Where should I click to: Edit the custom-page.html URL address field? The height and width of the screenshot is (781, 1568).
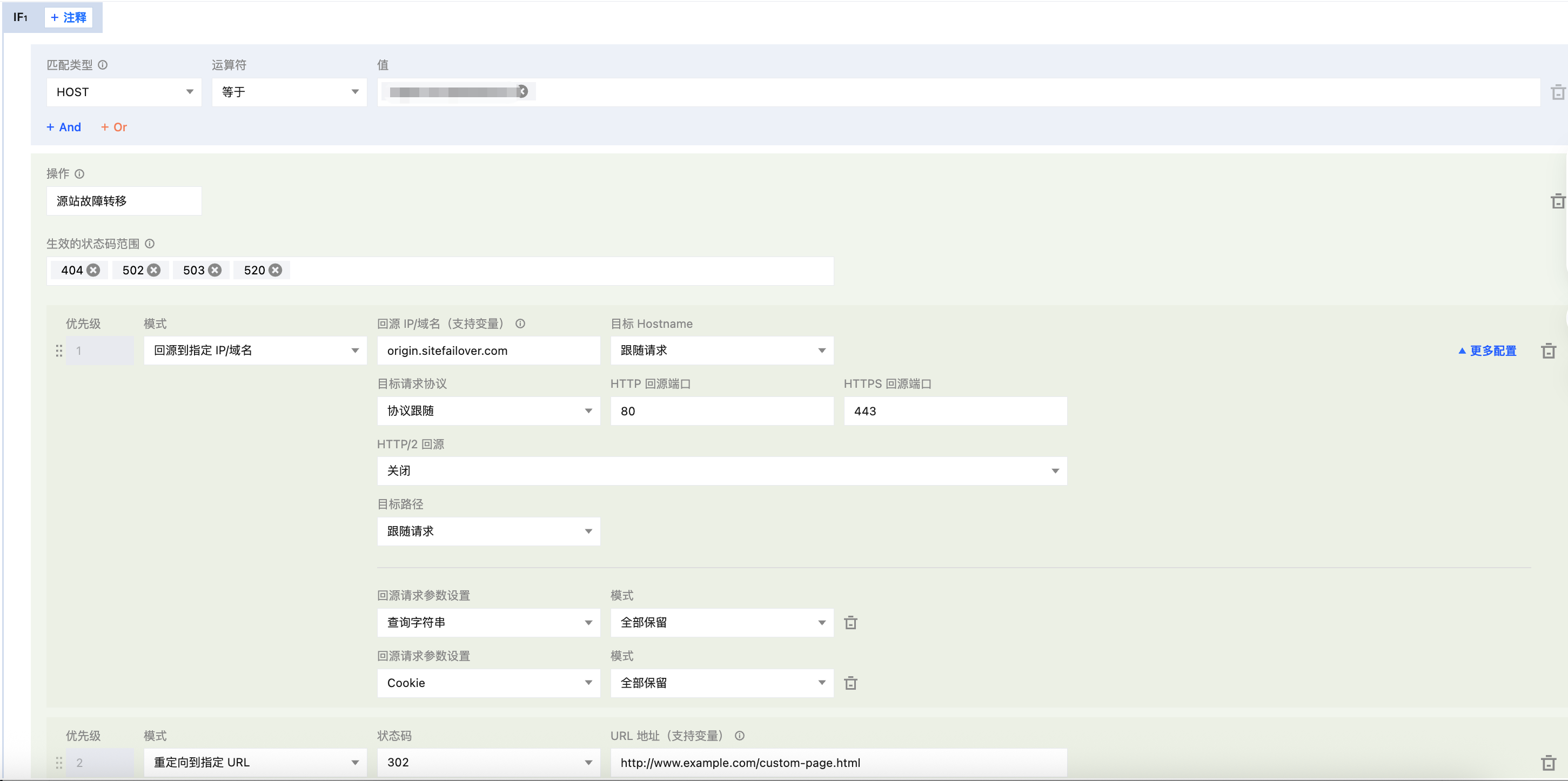(x=839, y=763)
